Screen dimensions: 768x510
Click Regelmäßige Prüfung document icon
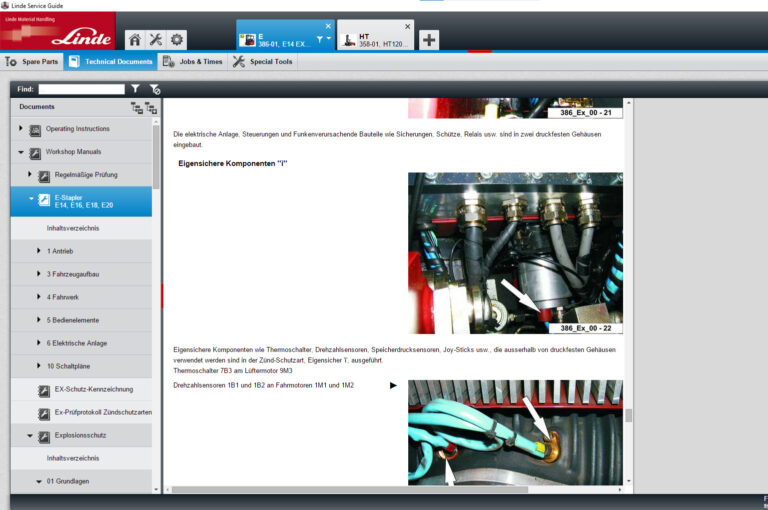[44, 176]
